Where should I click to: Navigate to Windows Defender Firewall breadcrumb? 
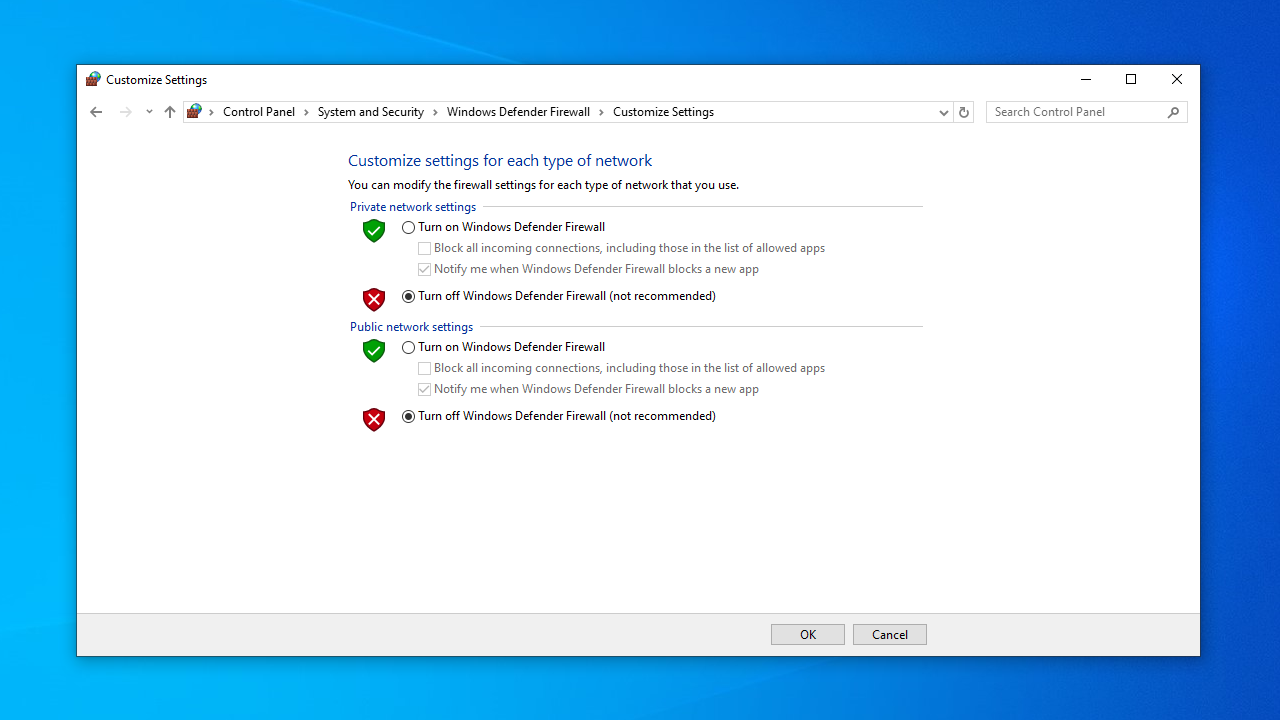[518, 112]
